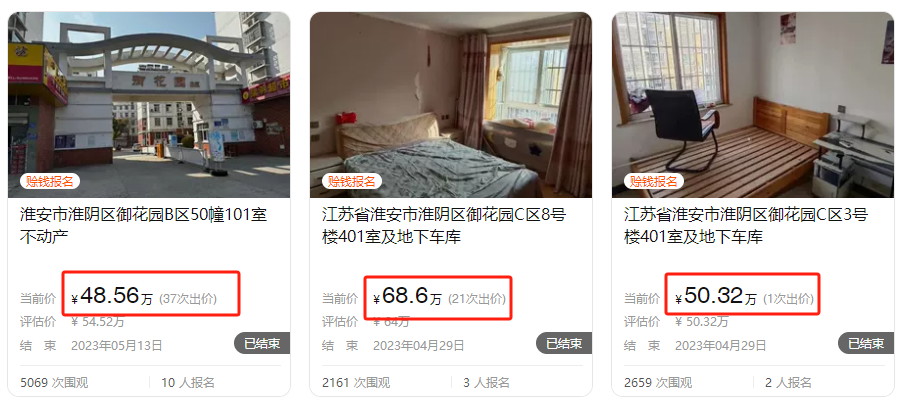Click the 赊钱报名 badge on first listing
This screenshot has height=410, width=903.
tap(50, 181)
